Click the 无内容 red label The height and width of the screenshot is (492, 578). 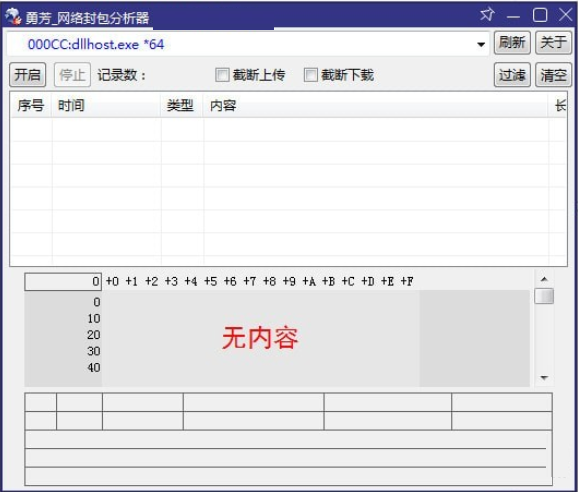click(260, 338)
